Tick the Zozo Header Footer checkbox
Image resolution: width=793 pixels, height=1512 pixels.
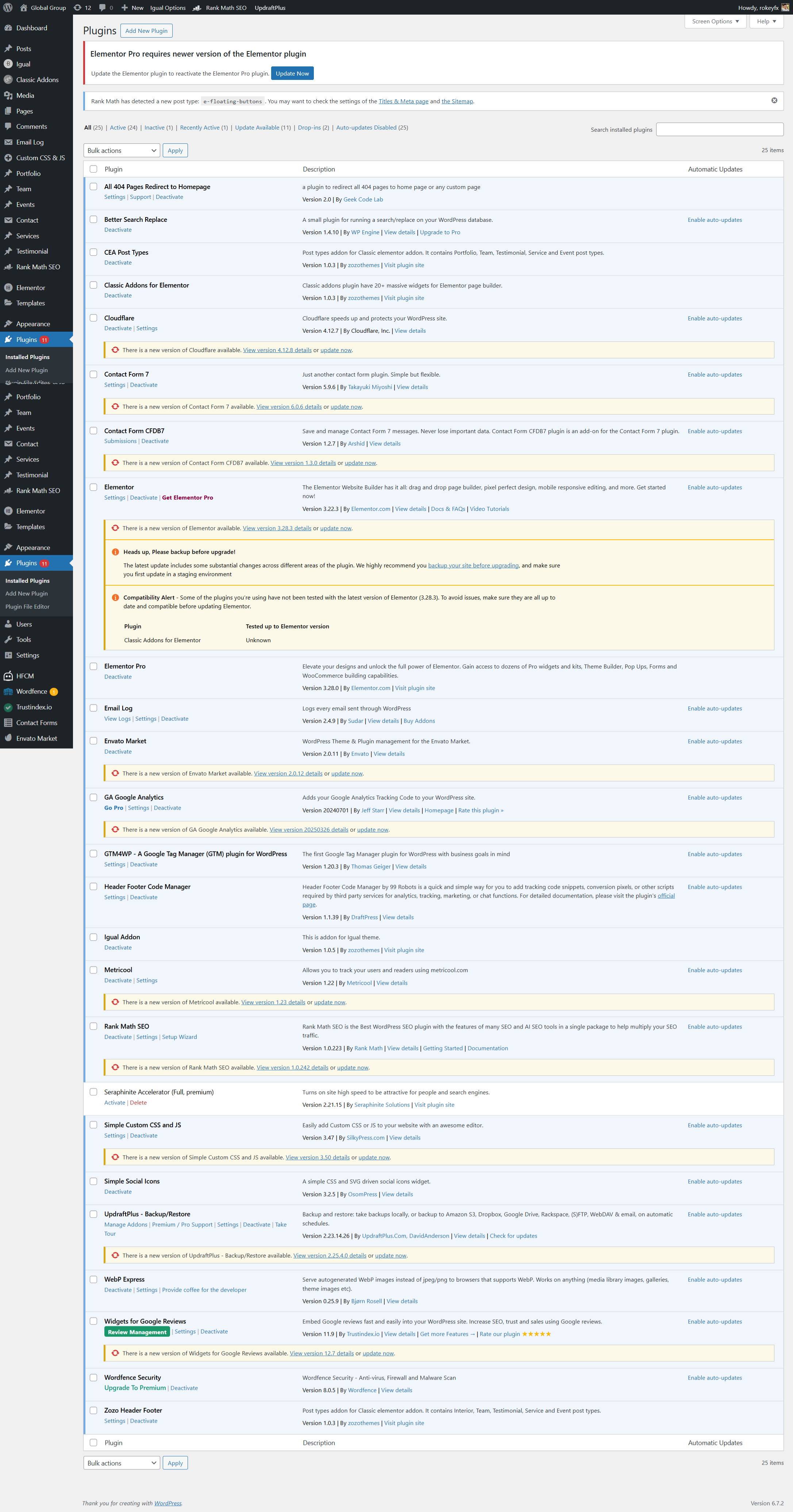coord(93,1411)
